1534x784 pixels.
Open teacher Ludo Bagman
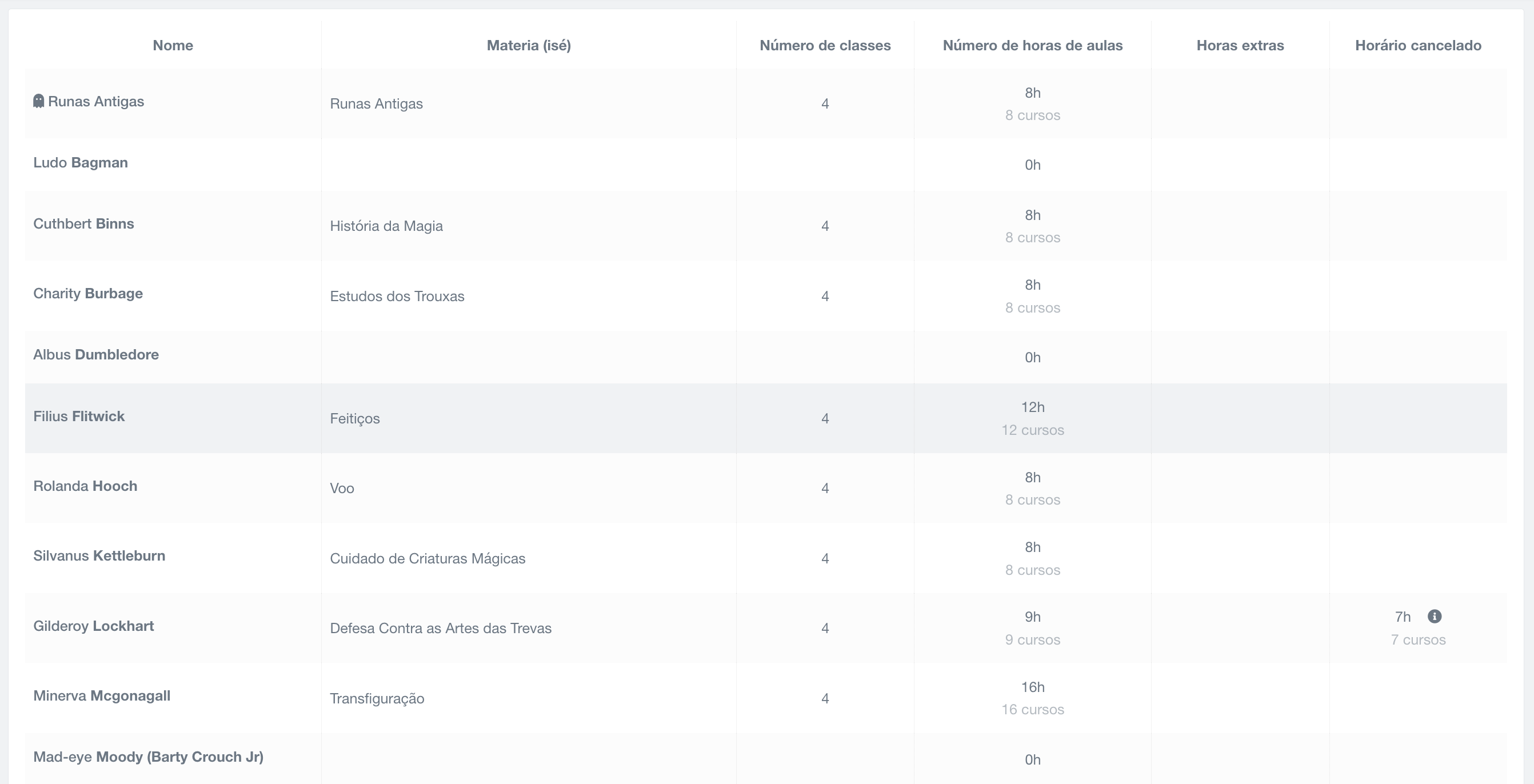pyautogui.click(x=81, y=162)
